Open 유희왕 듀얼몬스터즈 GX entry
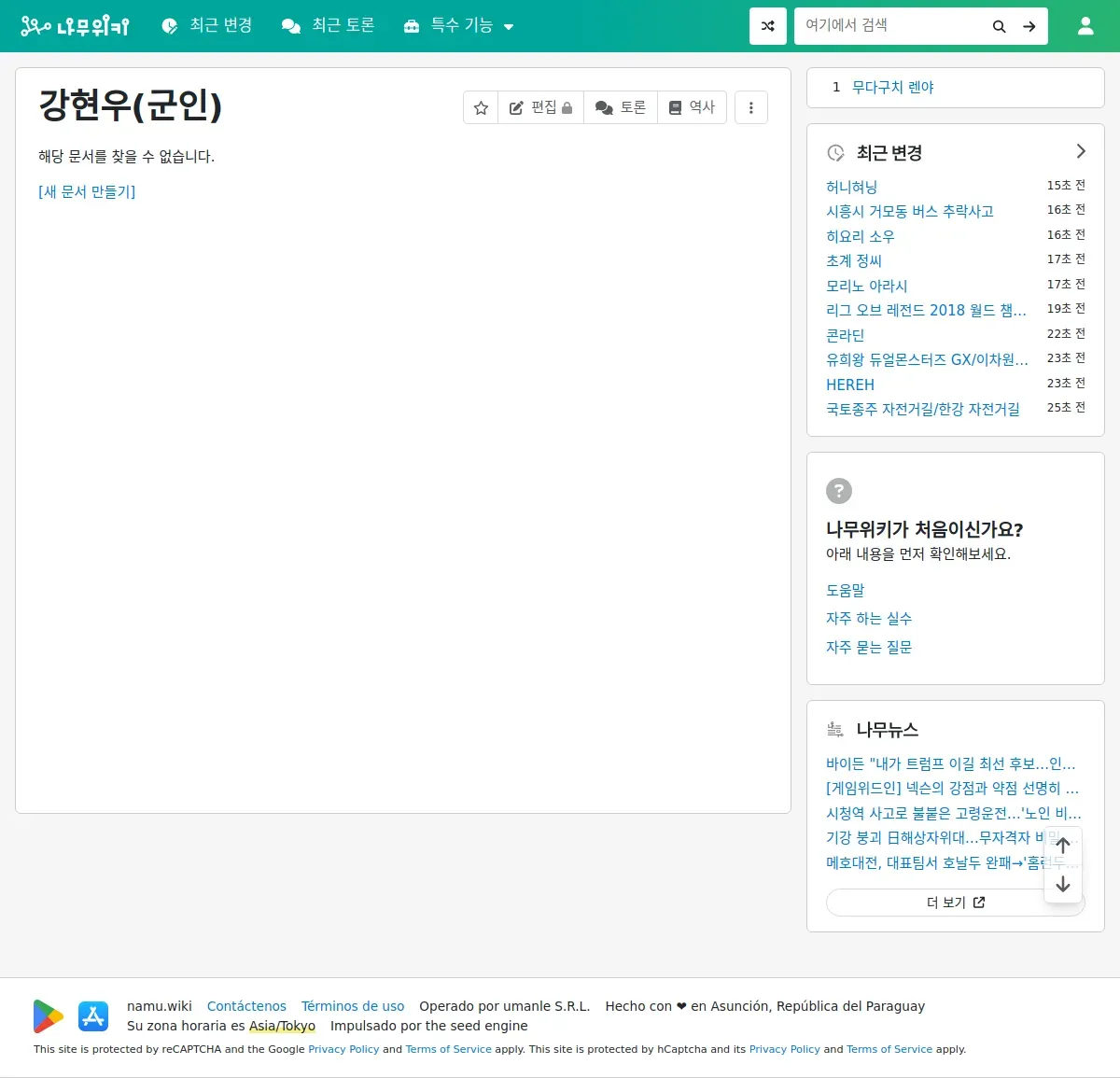 point(927,359)
